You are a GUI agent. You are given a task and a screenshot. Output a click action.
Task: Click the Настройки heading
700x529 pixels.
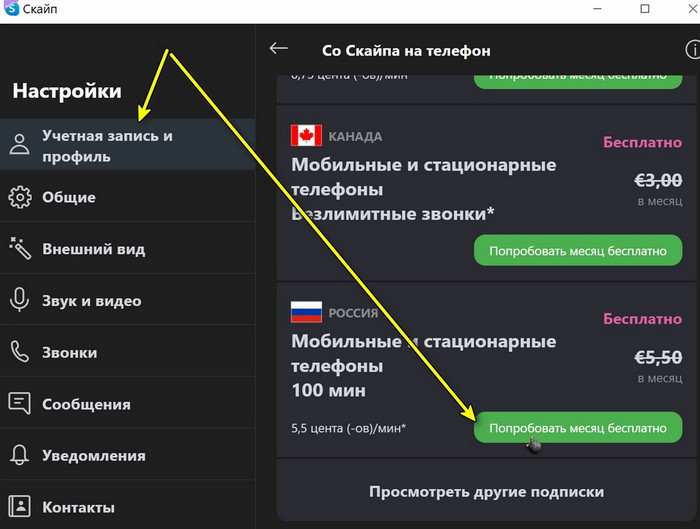pos(67,91)
